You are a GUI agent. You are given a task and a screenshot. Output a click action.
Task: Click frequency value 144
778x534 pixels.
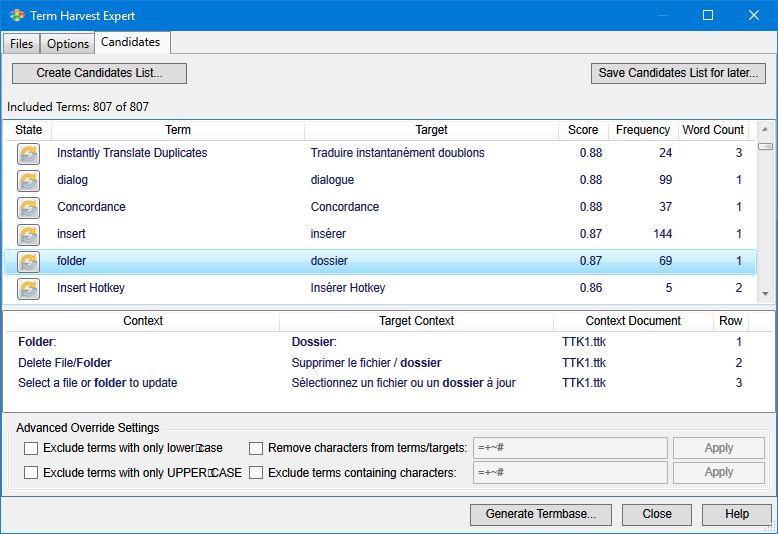tap(663, 234)
